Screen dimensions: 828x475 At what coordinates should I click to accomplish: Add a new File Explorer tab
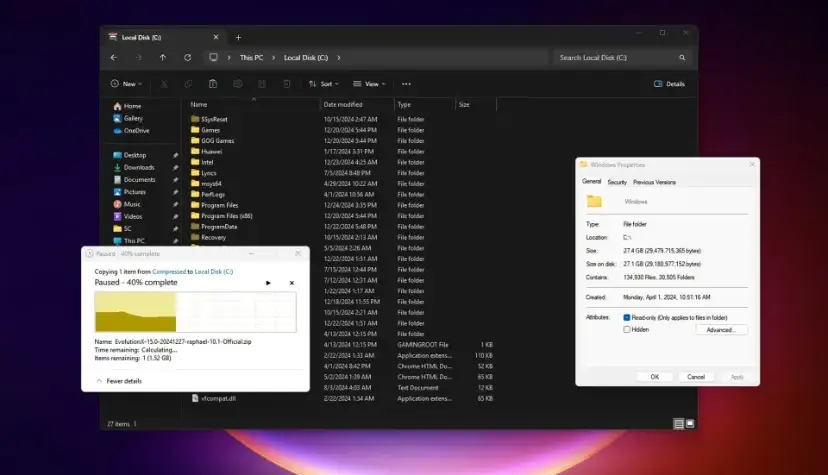238,37
